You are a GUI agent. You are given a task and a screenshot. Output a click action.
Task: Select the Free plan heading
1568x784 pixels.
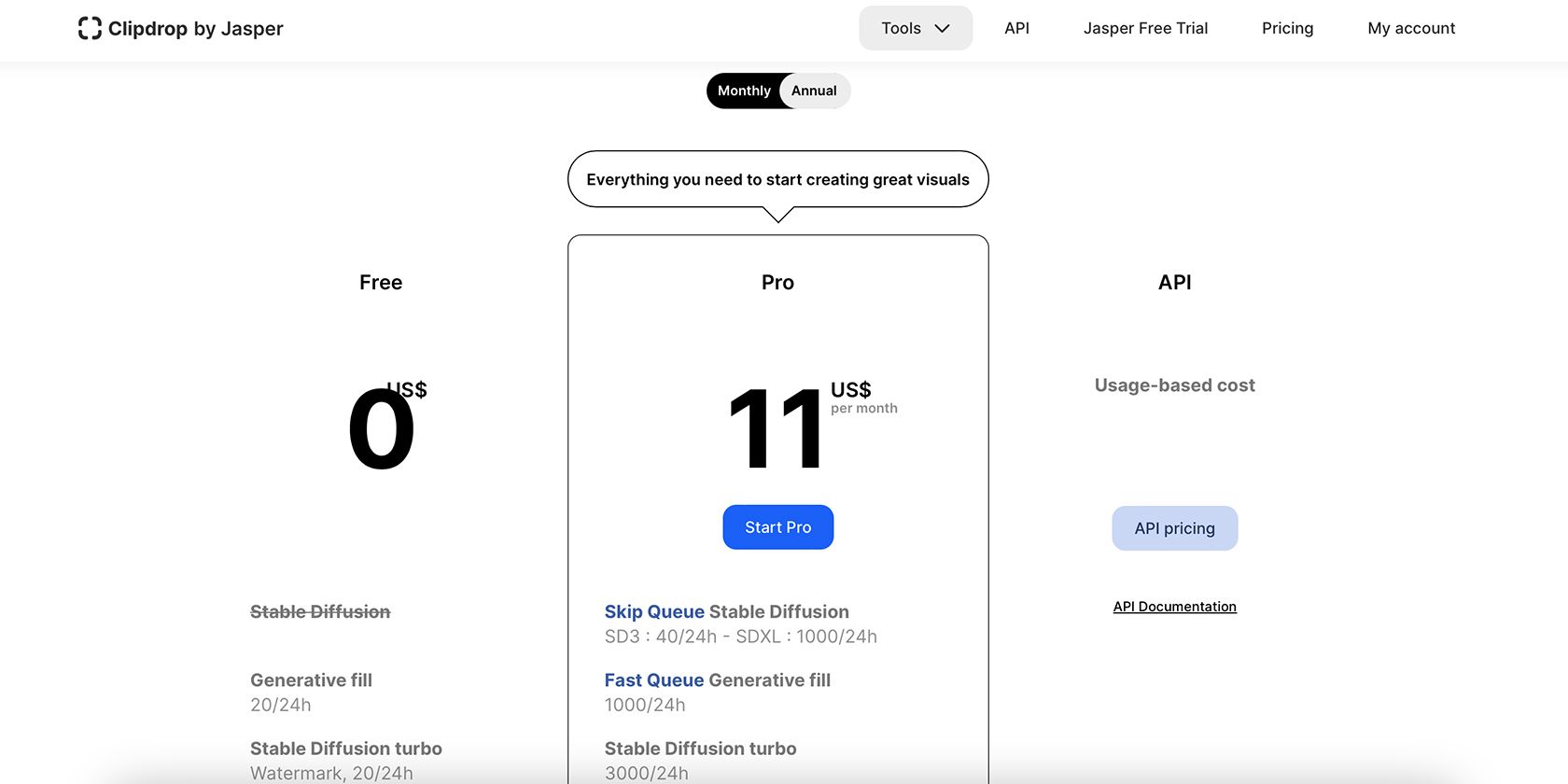pos(381,283)
